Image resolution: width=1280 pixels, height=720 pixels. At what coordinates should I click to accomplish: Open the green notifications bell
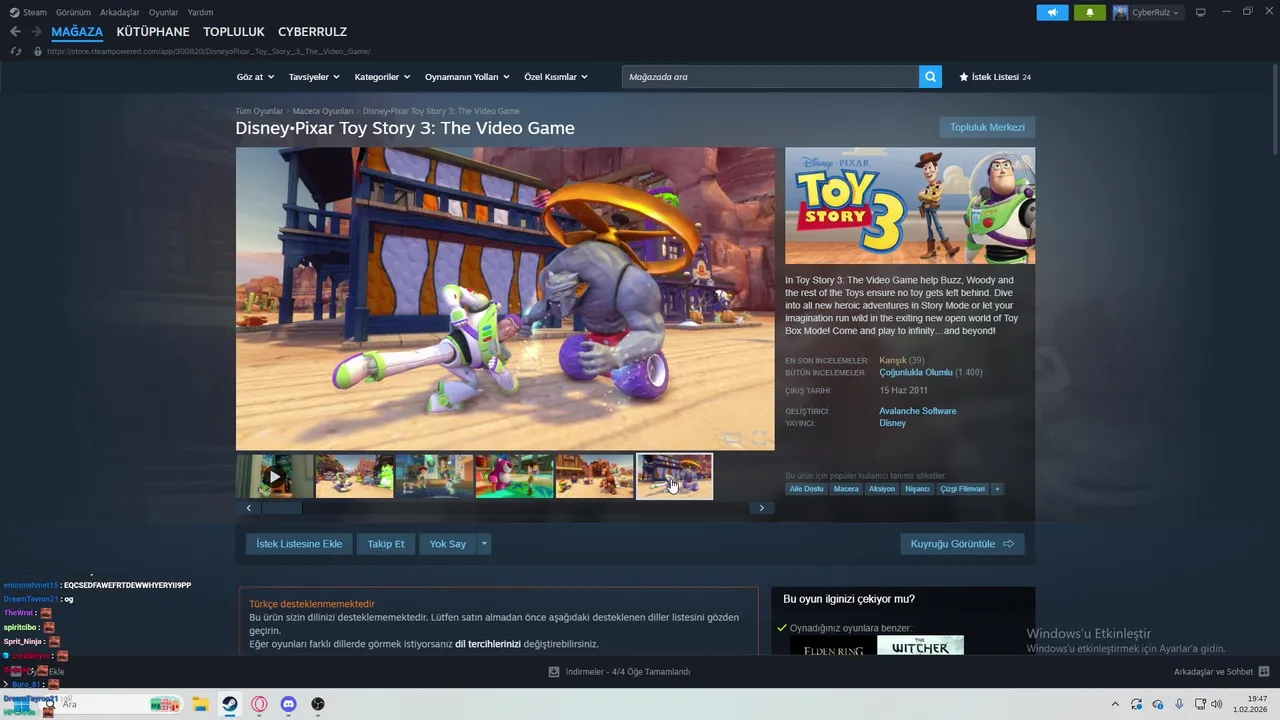[x=1090, y=12]
